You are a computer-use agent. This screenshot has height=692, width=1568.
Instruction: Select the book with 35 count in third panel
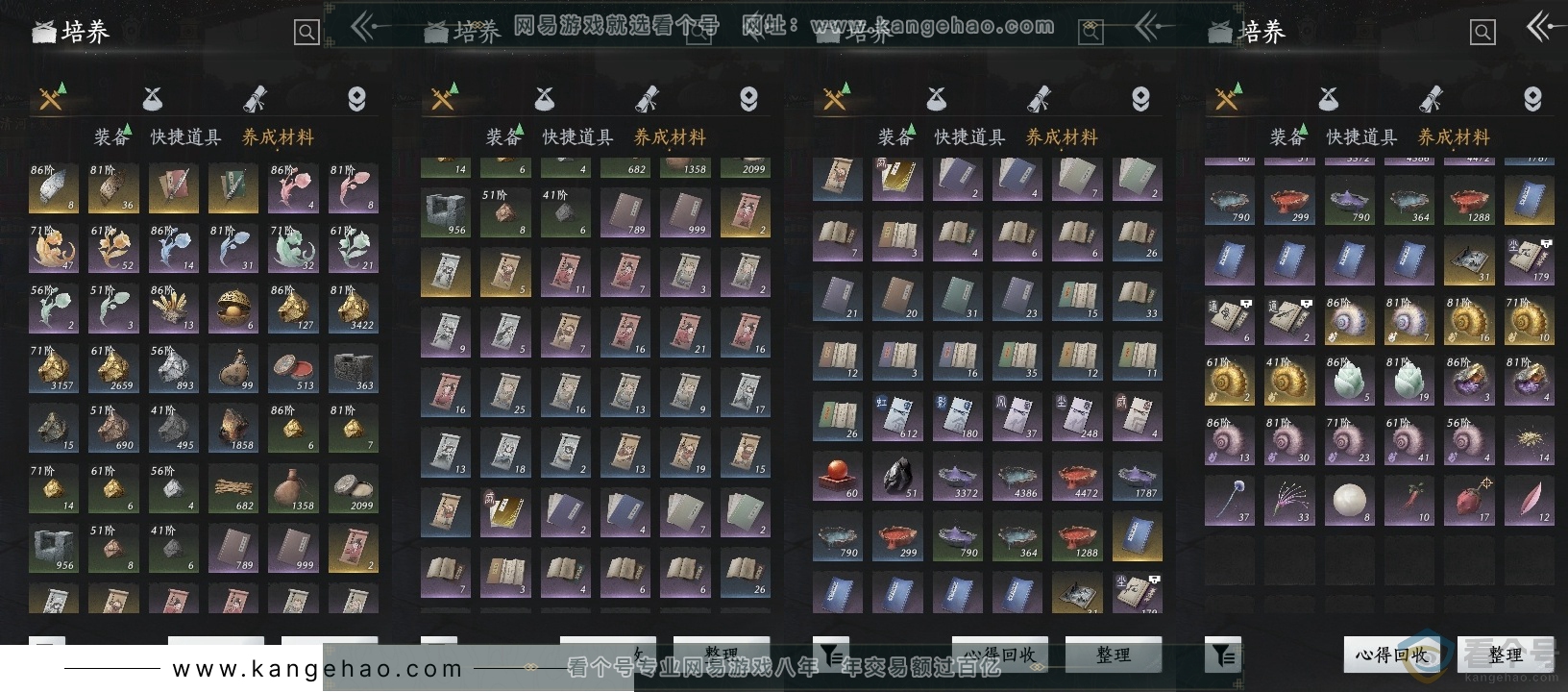point(1017,357)
